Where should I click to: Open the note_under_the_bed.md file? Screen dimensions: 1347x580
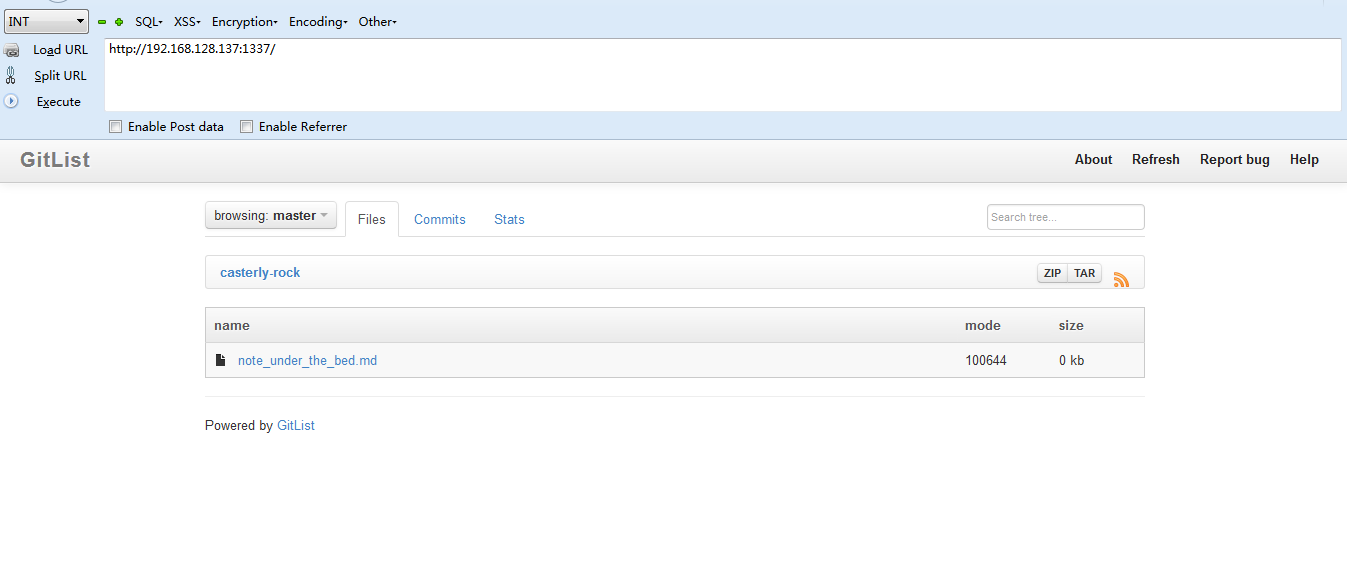[307, 360]
